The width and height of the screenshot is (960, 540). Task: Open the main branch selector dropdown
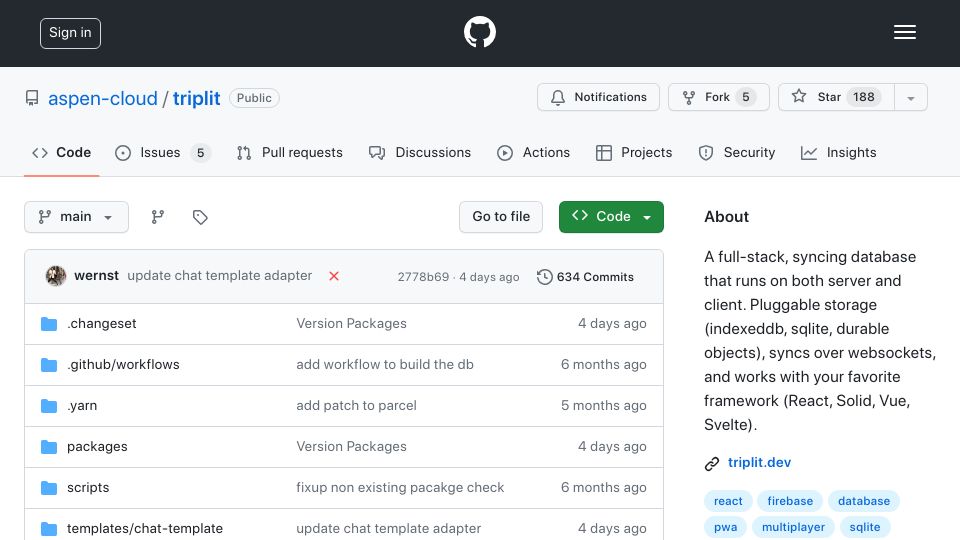(77, 217)
